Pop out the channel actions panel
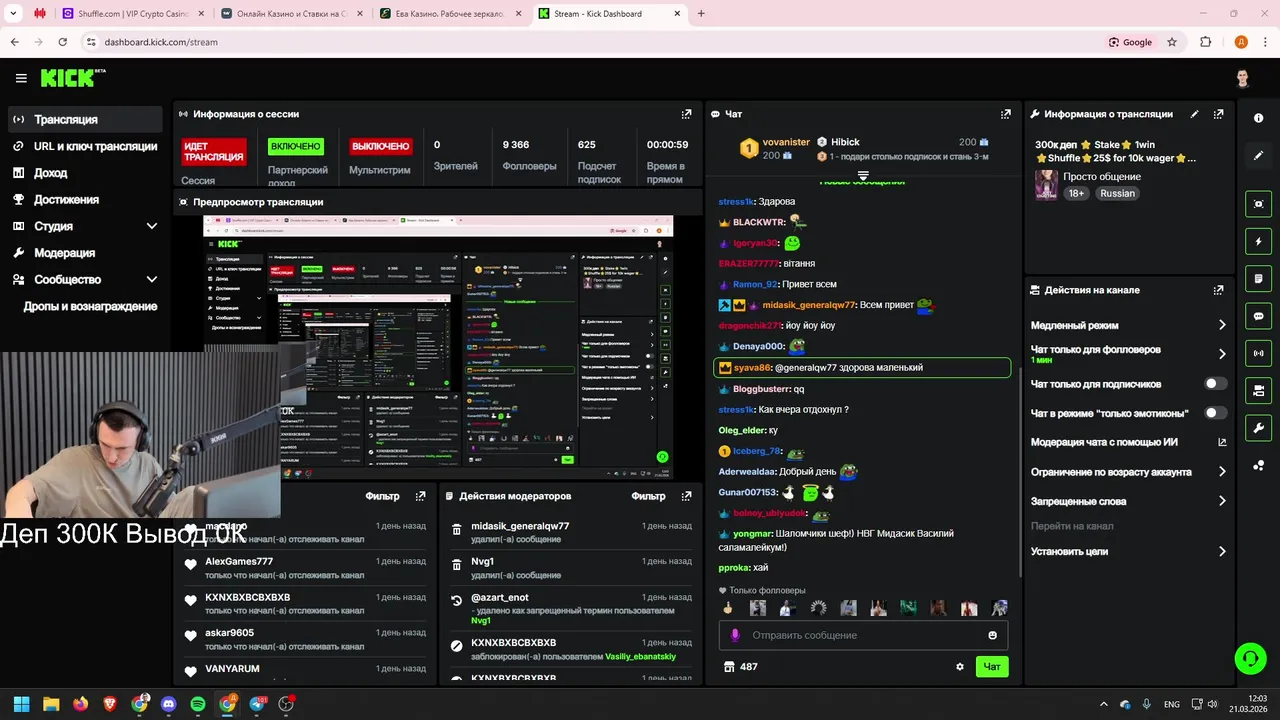 click(1218, 290)
